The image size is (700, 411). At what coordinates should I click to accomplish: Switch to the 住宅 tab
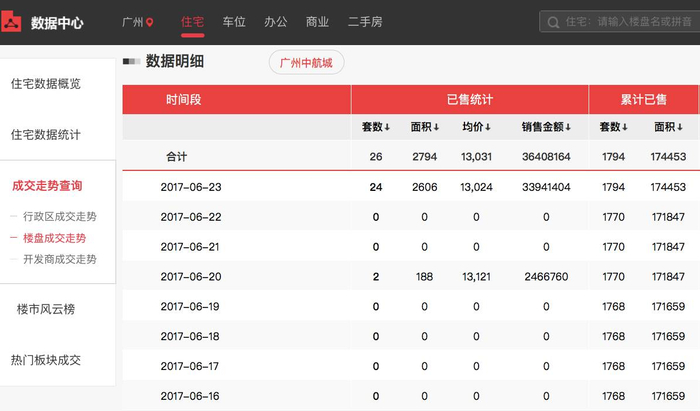click(192, 22)
